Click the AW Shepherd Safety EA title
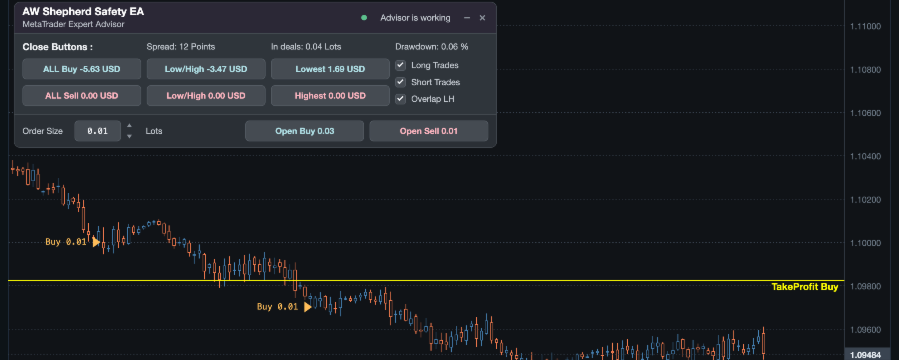The height and width of the screenshot is (360, 899). tap(83, 11)
